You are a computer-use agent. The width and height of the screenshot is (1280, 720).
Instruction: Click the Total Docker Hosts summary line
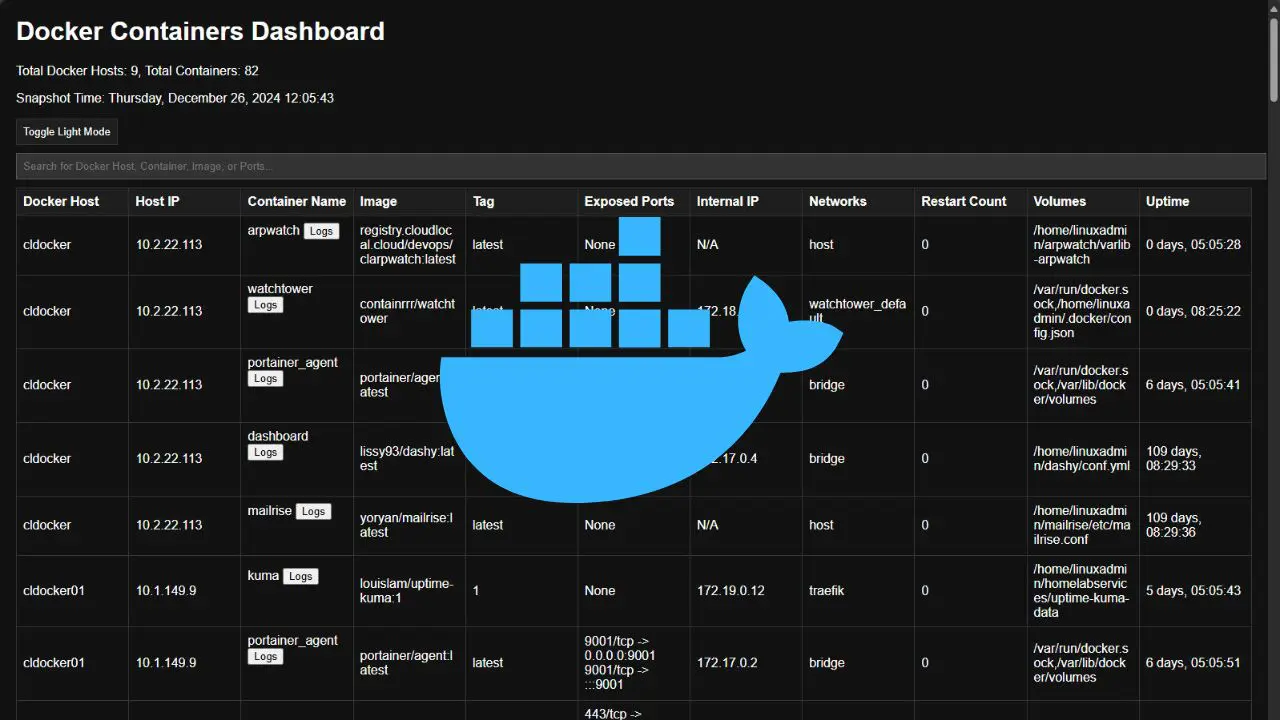tap(137, 71)
